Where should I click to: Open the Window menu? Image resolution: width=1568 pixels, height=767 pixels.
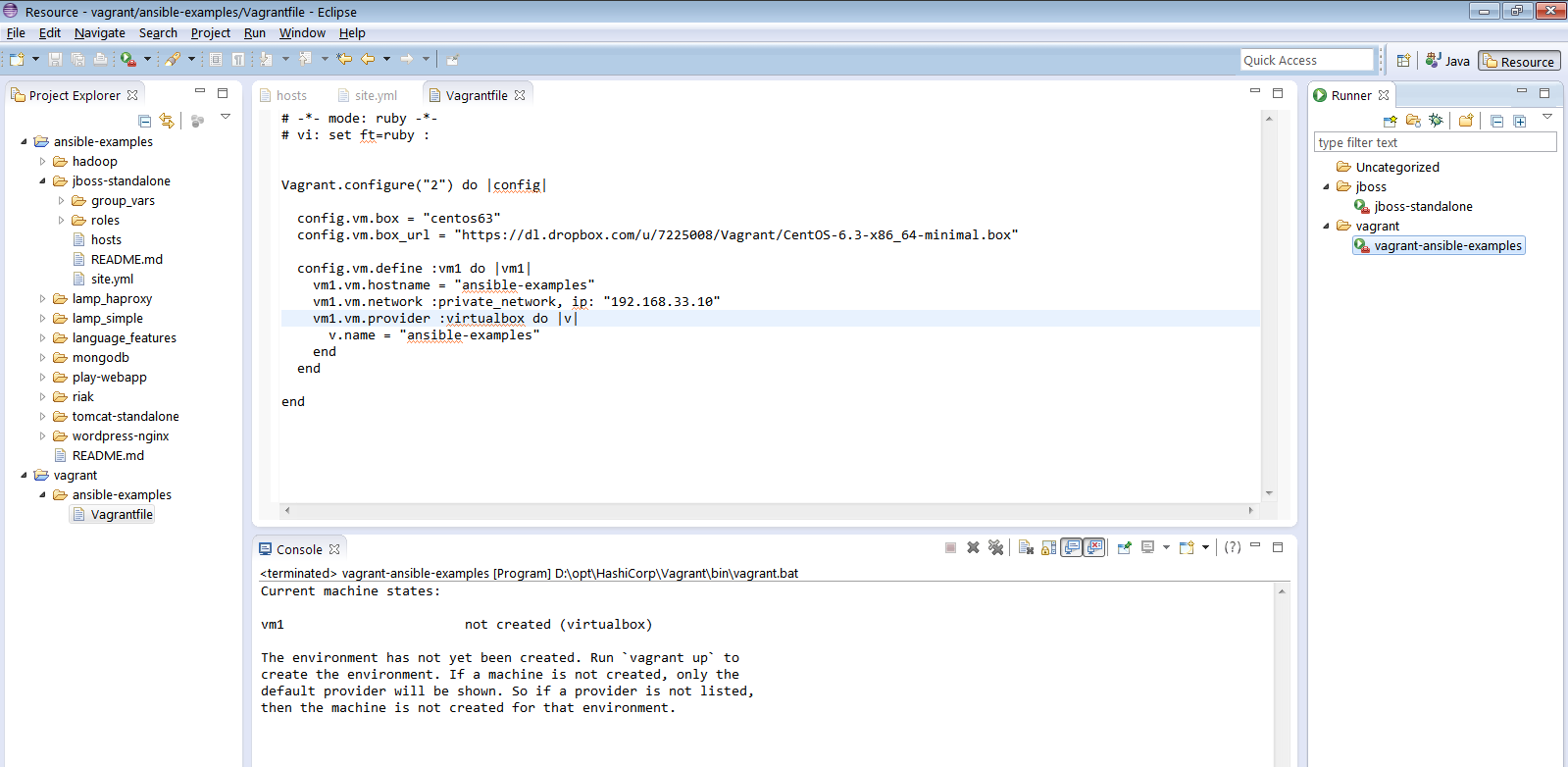302,32
